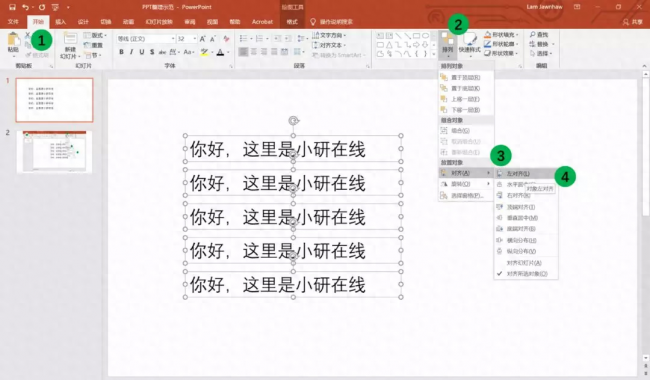Viewport: 650px width, 380px height.
Task: Open the Select dropdown in Editing group
Action: [x=541, y=53]
